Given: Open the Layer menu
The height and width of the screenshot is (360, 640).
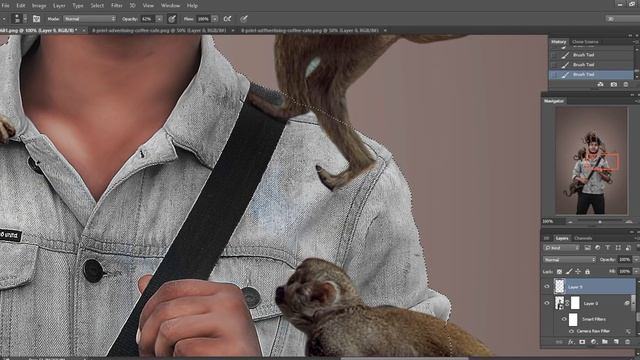Looking at the screenshot, I should pyautogui.click(x=59, y=6).
